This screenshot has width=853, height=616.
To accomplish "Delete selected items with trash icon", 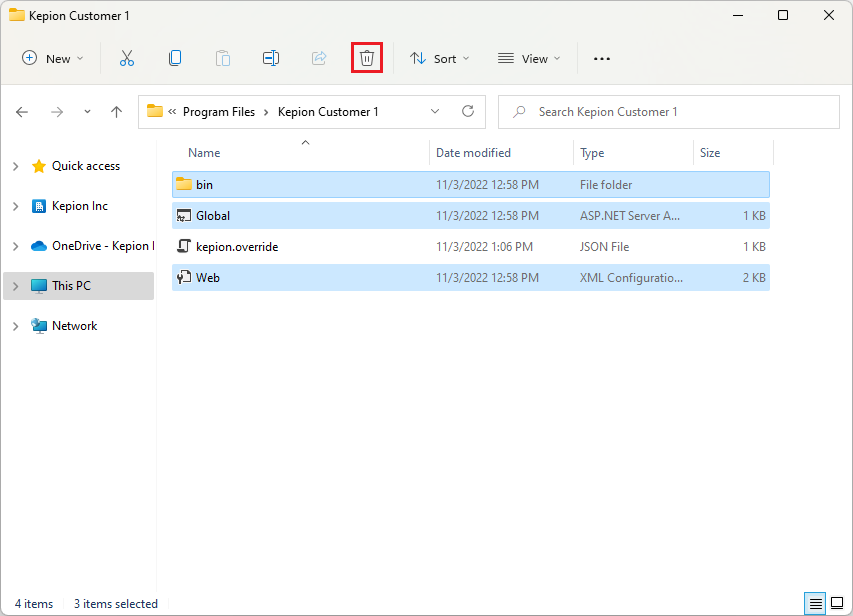I will tap(367, 58).
